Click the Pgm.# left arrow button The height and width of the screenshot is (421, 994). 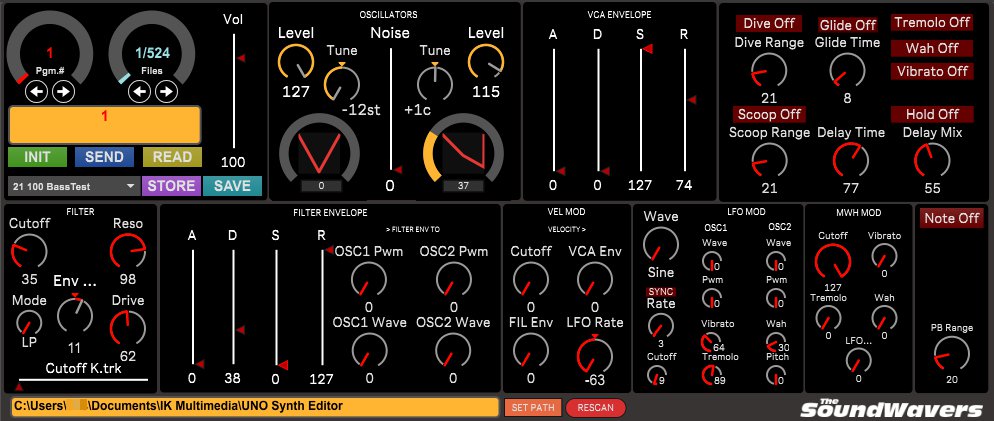pyautogui.click(x=37, y=92)
